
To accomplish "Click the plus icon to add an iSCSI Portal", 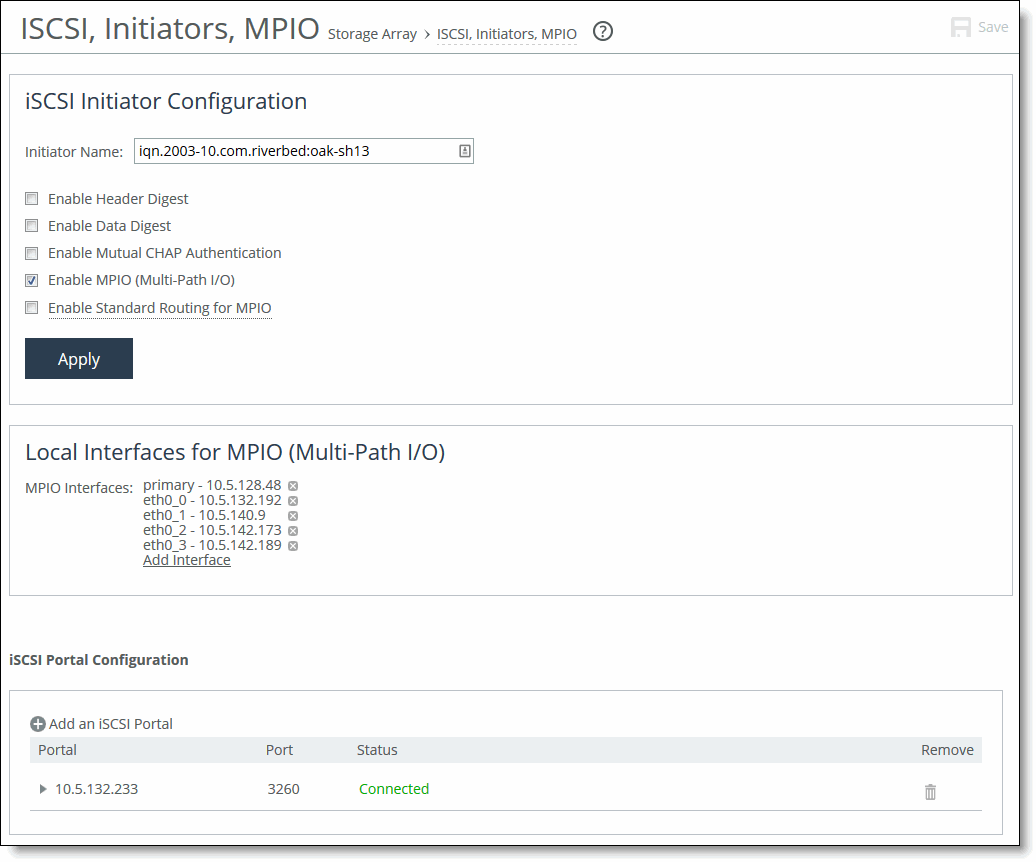I will 38,723.
